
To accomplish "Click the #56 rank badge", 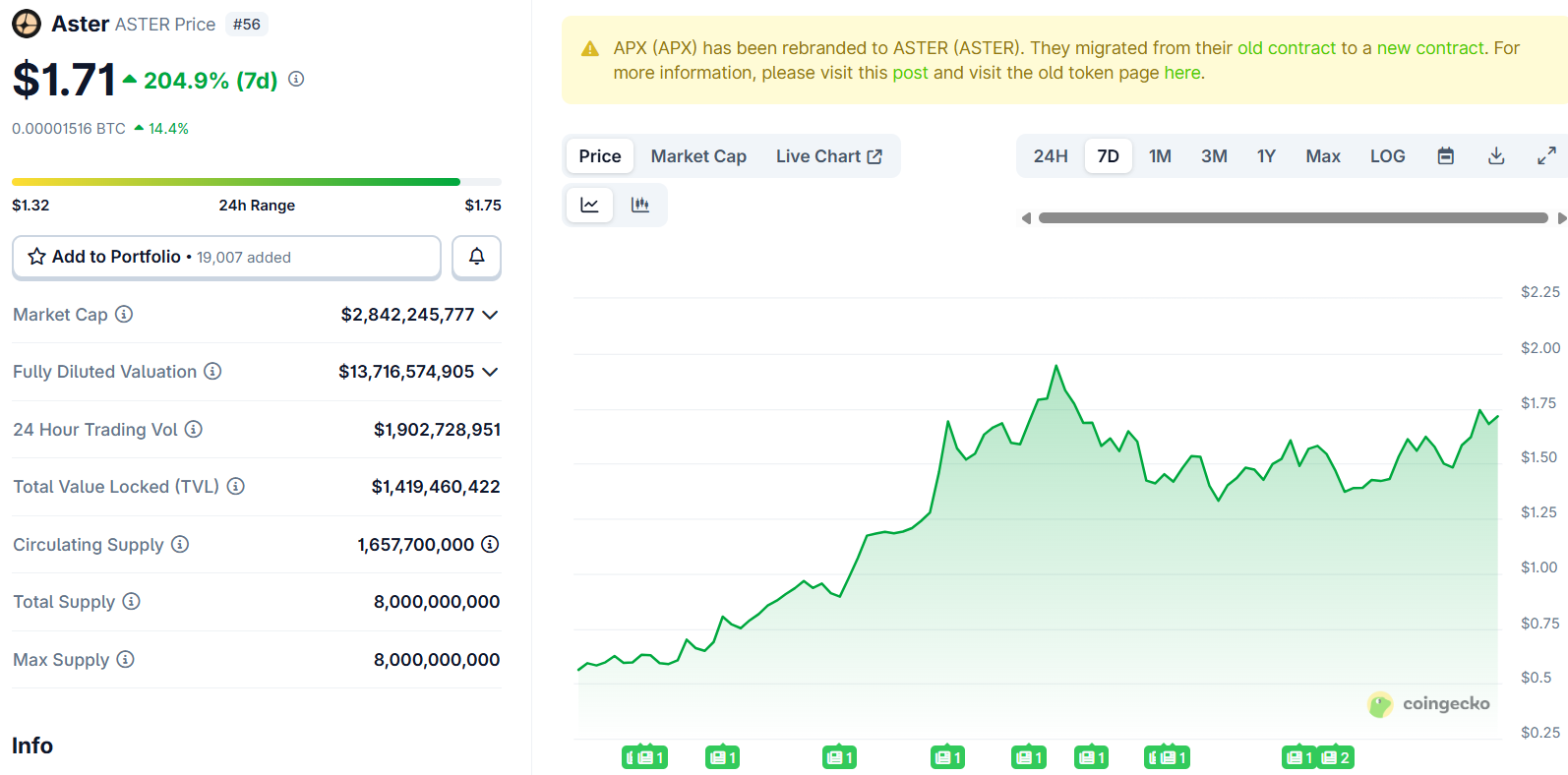I will pyautogui.click(x=247, y=24).
